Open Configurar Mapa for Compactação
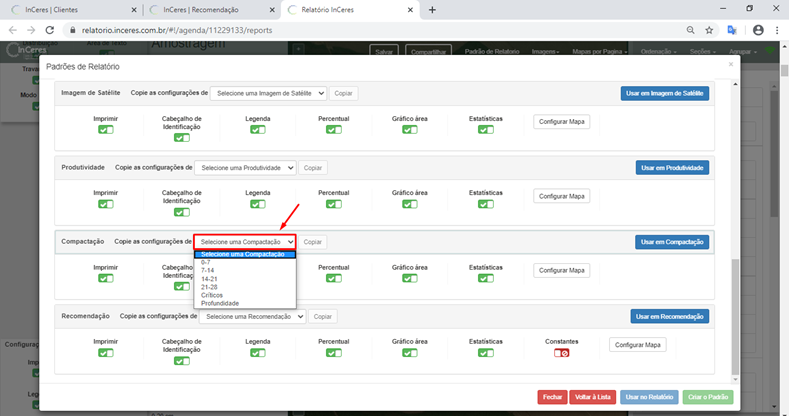This screenshot has height=416, width=789. coord(562,271)
